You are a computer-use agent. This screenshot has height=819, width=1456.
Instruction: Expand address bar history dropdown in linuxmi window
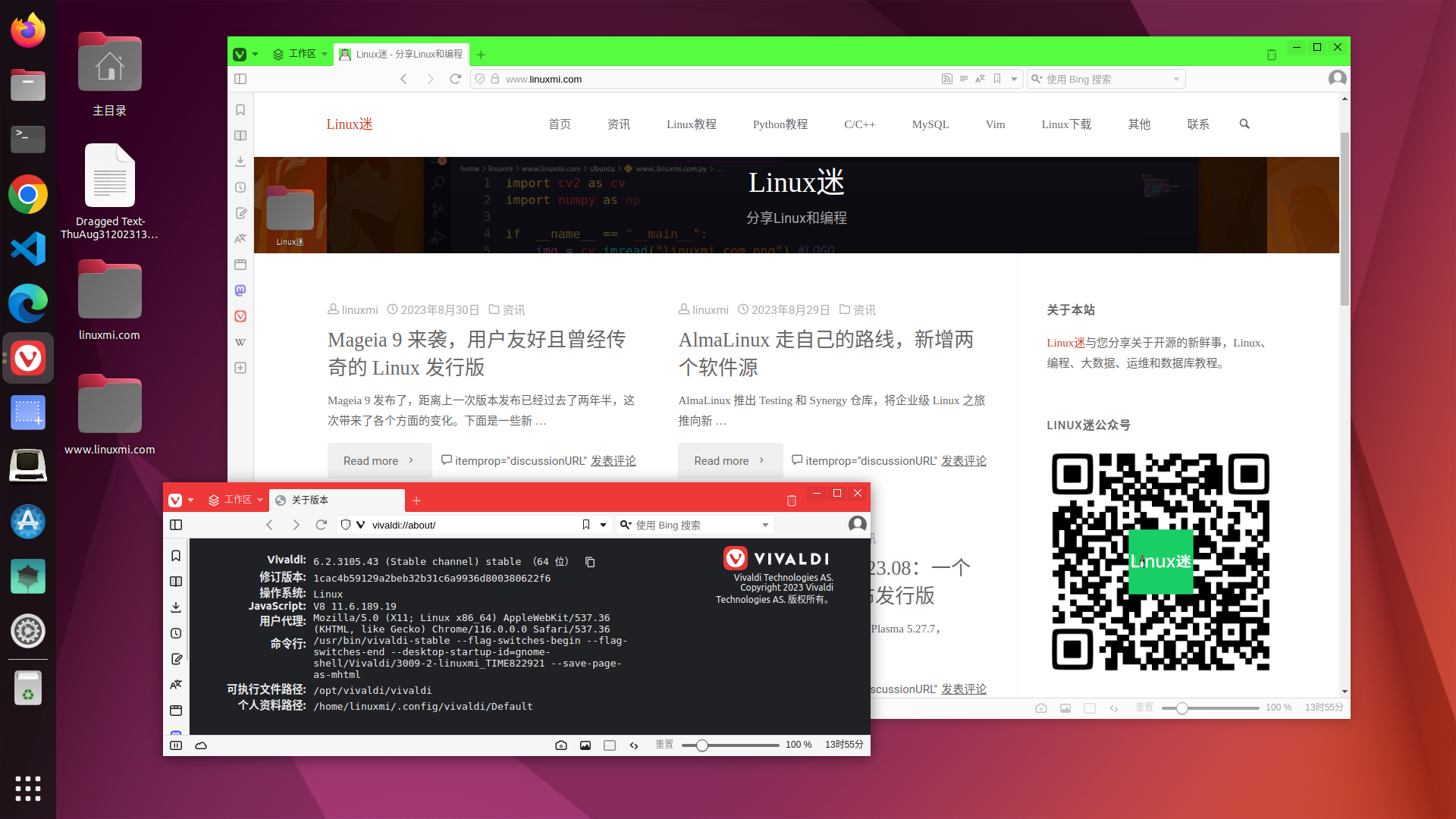click(x=1014, y=79)
